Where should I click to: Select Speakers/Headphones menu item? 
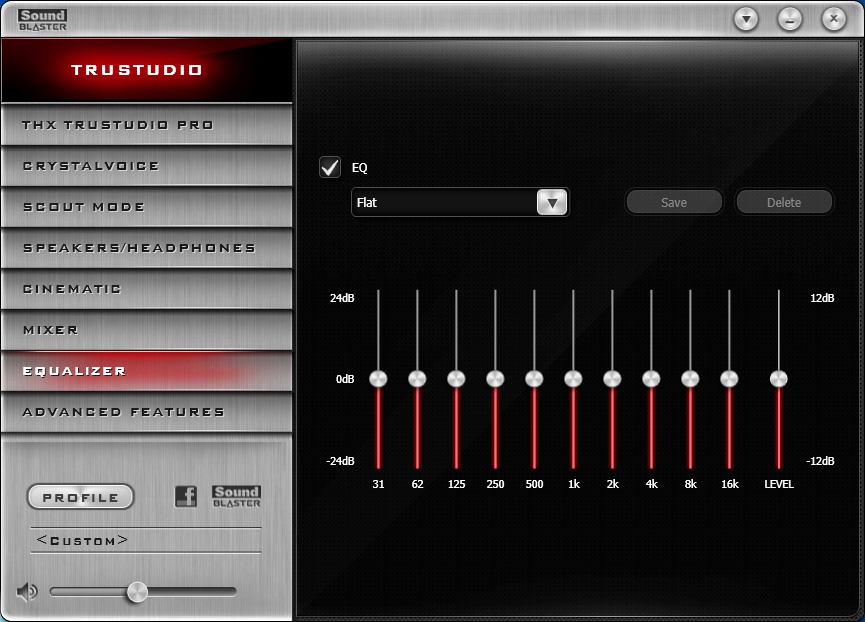tap(147, 248)
